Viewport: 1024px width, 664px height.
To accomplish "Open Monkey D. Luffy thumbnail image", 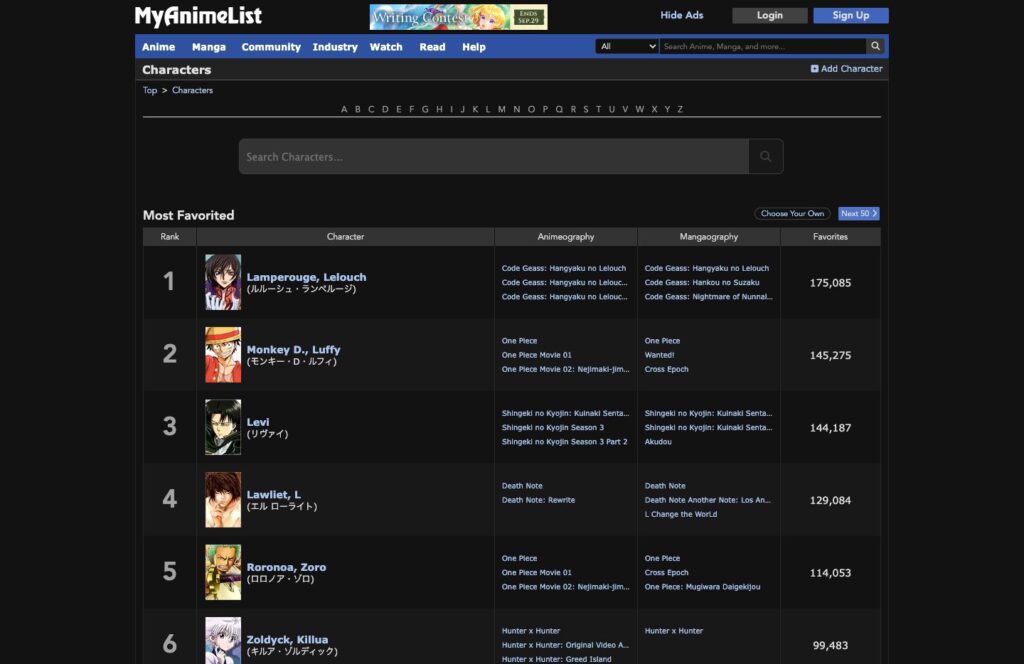I will [223, 355].
